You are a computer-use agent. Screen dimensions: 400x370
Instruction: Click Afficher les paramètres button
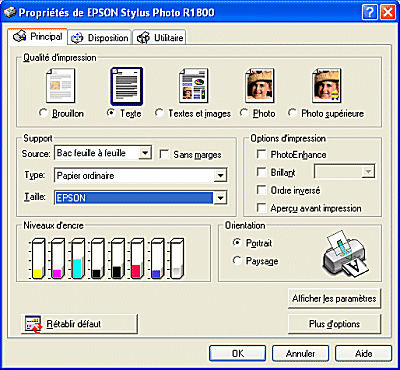(x=334, y=298)
